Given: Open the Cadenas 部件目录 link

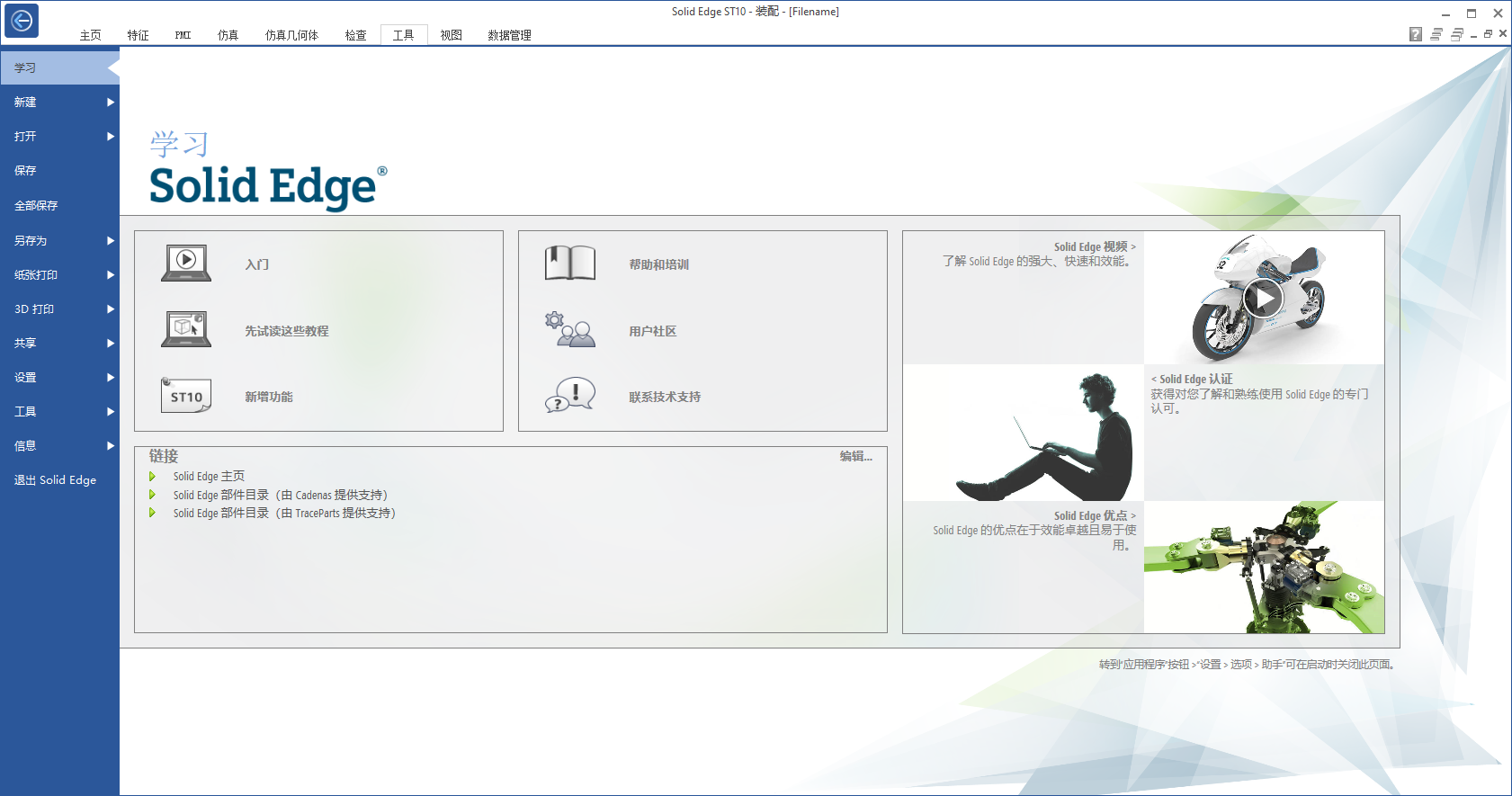Looking at the screenshot, I should tap(281, 495).
